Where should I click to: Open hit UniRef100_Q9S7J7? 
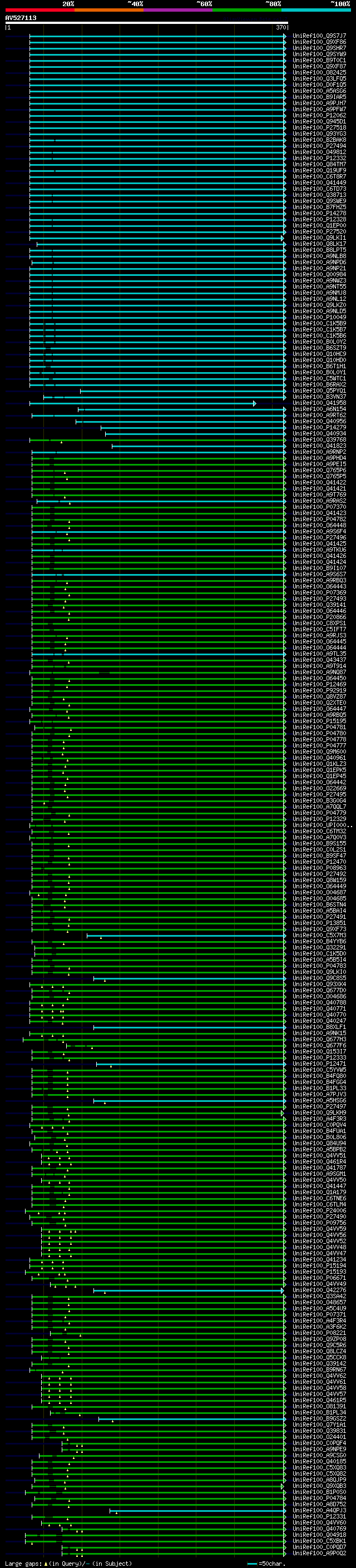pos(319,36)
